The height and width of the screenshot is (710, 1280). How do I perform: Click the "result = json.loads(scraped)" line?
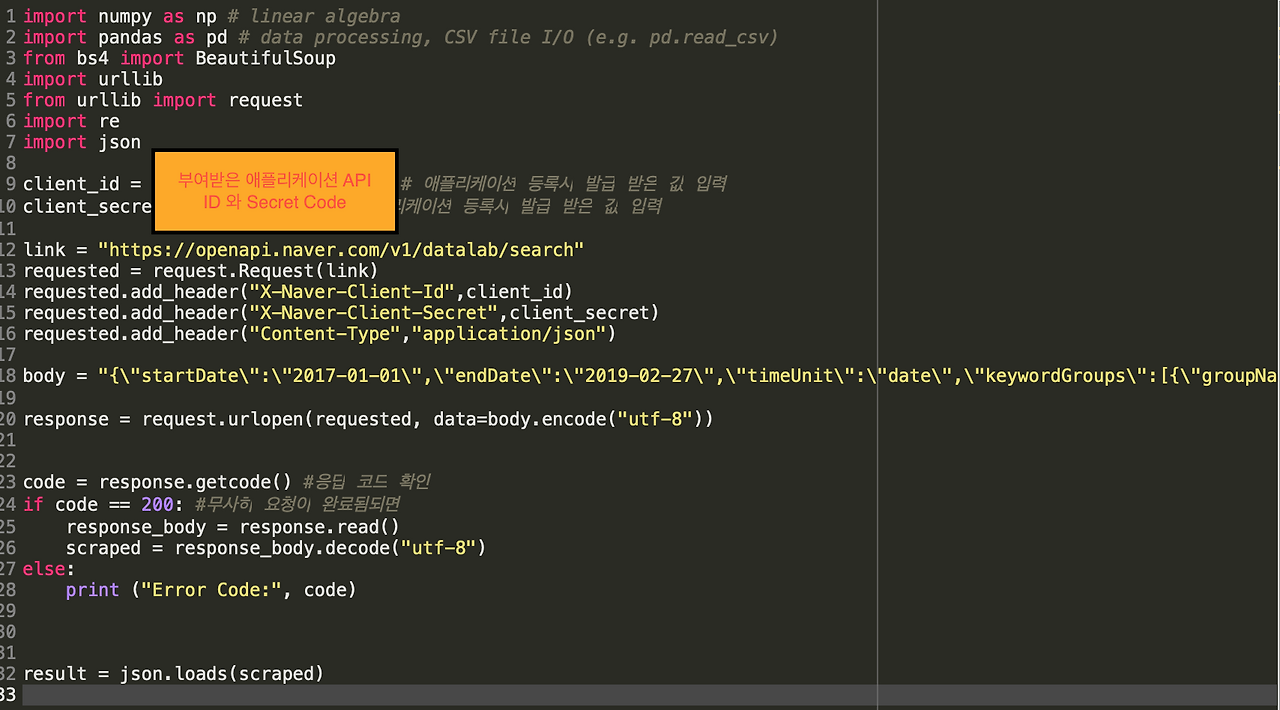click(x=173, y=673)
